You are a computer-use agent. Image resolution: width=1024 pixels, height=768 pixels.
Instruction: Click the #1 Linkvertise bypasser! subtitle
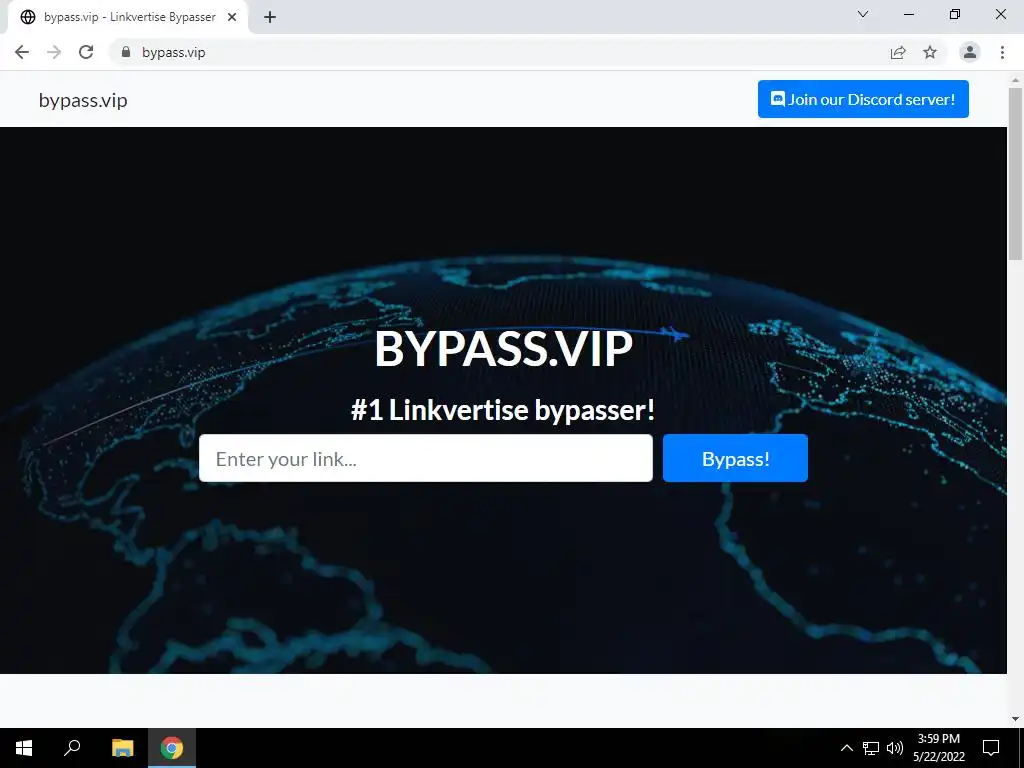503,410
